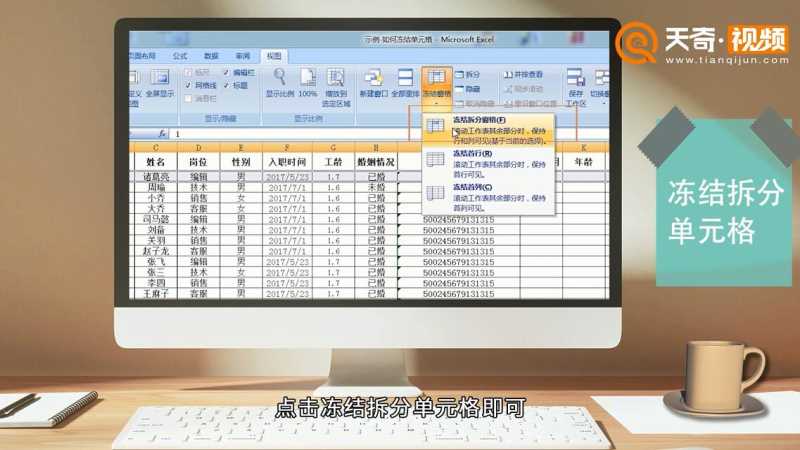800x450 pixels.
Task: Select the name cell 大乔
Action: coord(156,209)
